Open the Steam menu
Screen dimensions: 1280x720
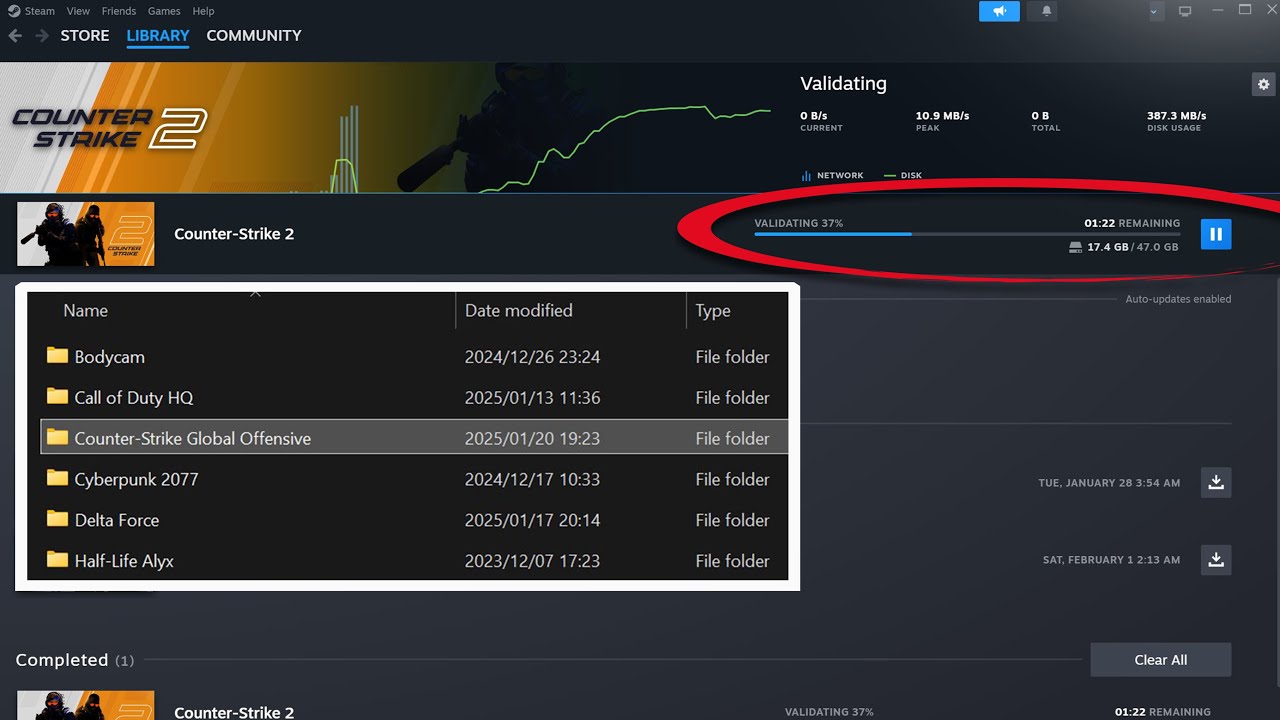(x=40, y=11)
